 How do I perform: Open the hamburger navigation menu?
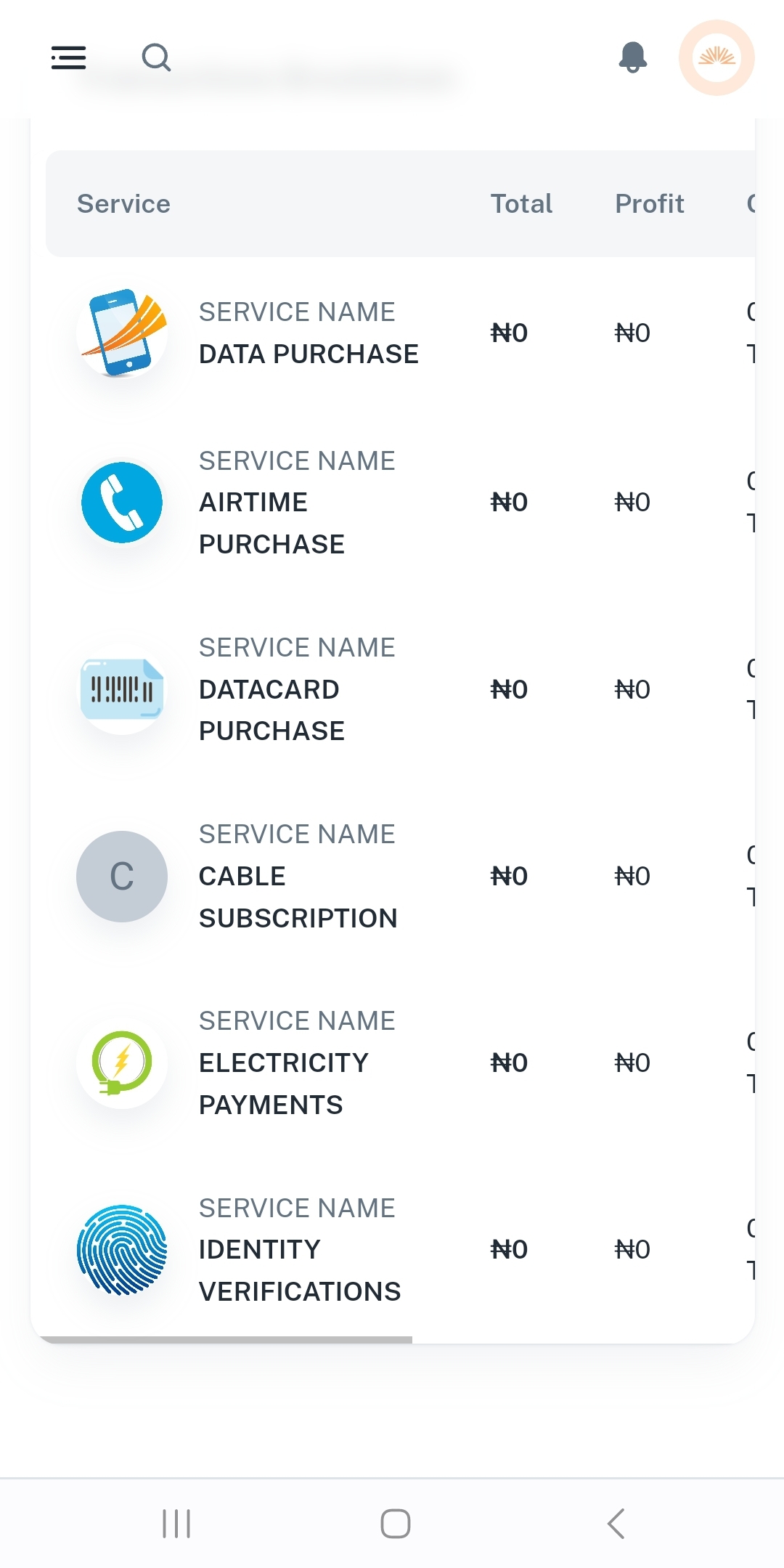(x=69, y=57)
